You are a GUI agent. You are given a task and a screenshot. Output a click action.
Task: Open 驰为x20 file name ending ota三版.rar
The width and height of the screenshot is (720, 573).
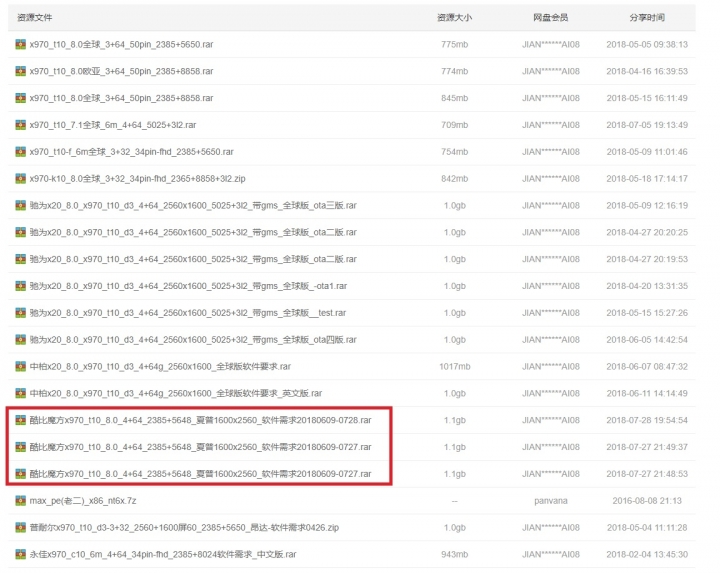click(193, 205)
